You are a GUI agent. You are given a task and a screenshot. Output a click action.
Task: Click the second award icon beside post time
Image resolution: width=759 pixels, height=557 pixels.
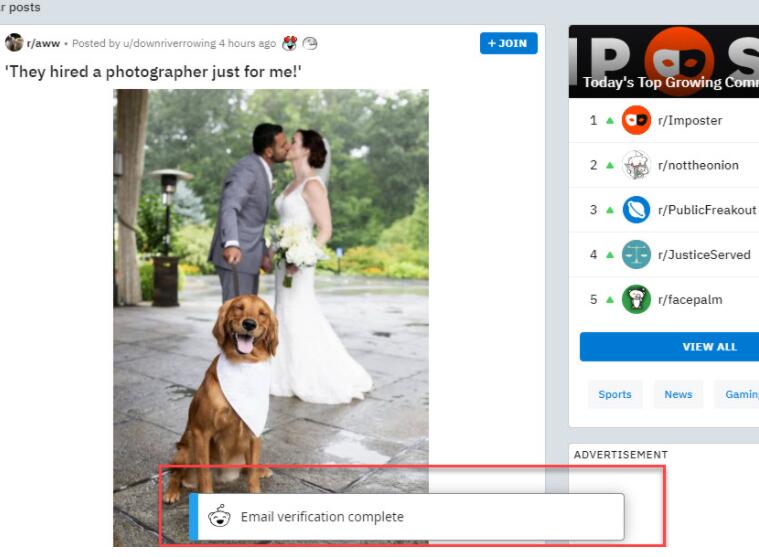(x=310, y=43)
